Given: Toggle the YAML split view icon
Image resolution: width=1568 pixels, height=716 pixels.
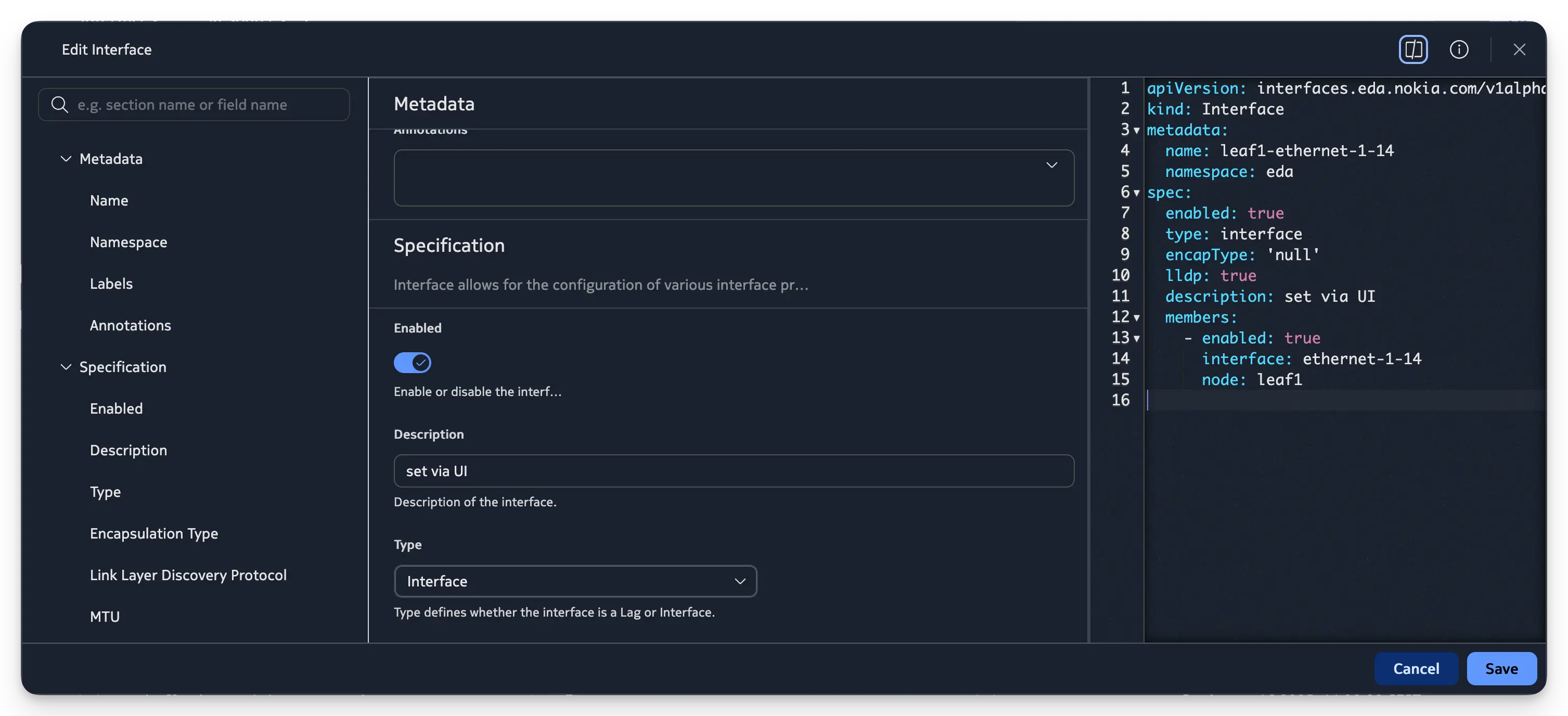Looking at the screenshot, I should coord(1413,49).
